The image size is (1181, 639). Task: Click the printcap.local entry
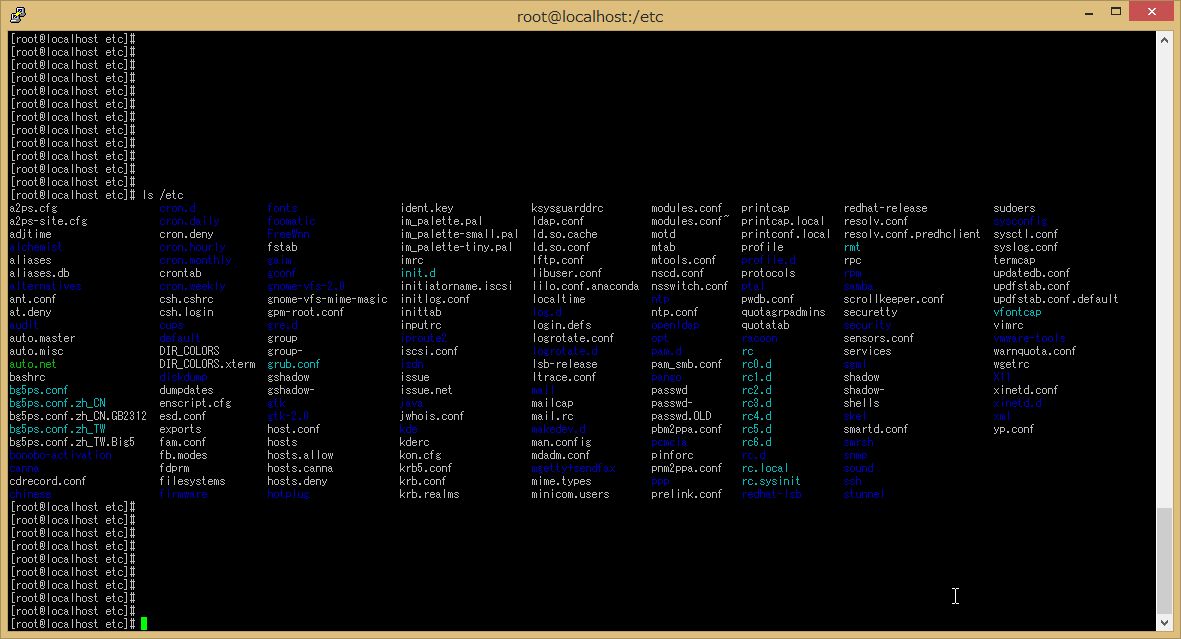pyautogui.click(x=783, y=221)
